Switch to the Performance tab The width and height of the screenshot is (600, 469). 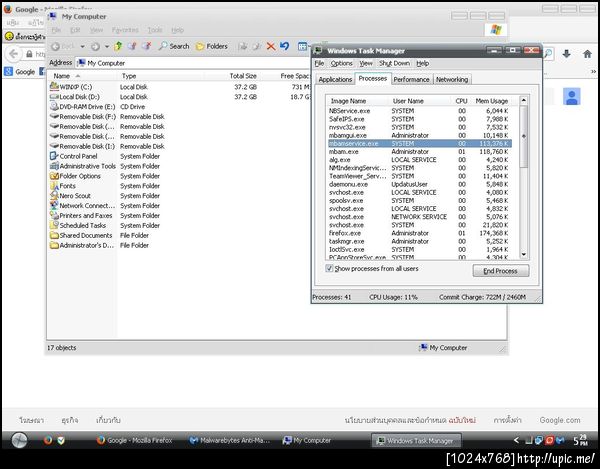pos(411,79)
